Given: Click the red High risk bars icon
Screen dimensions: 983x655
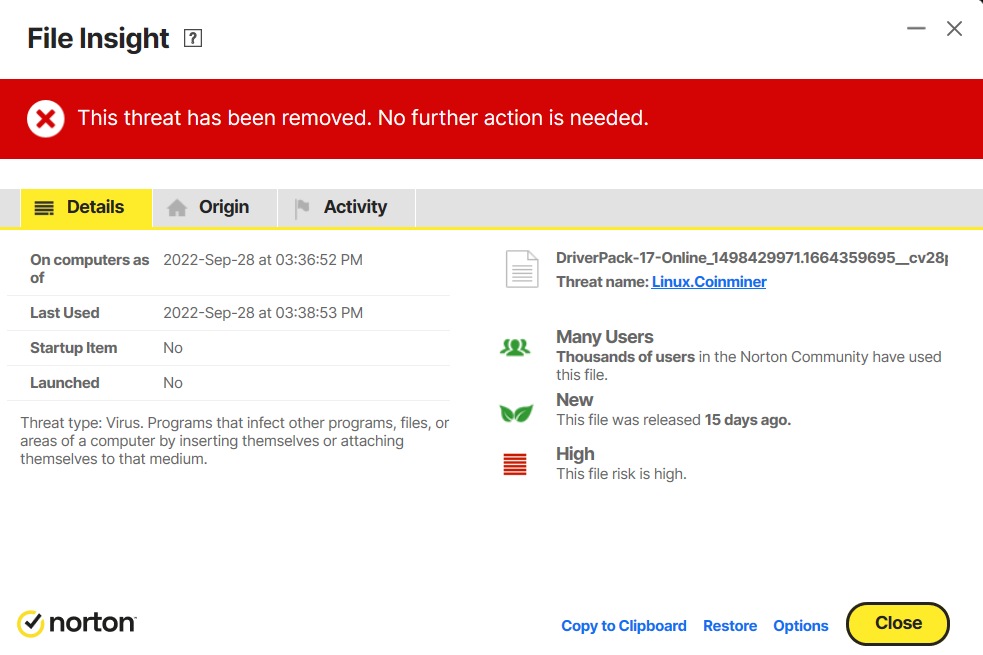Looking at the screenshot, I should coord(515,464).
